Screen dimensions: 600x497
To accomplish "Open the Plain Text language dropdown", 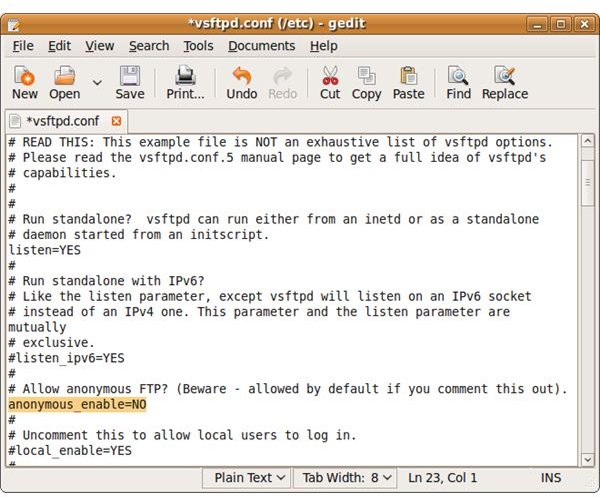I will click(x=246, y=478).
